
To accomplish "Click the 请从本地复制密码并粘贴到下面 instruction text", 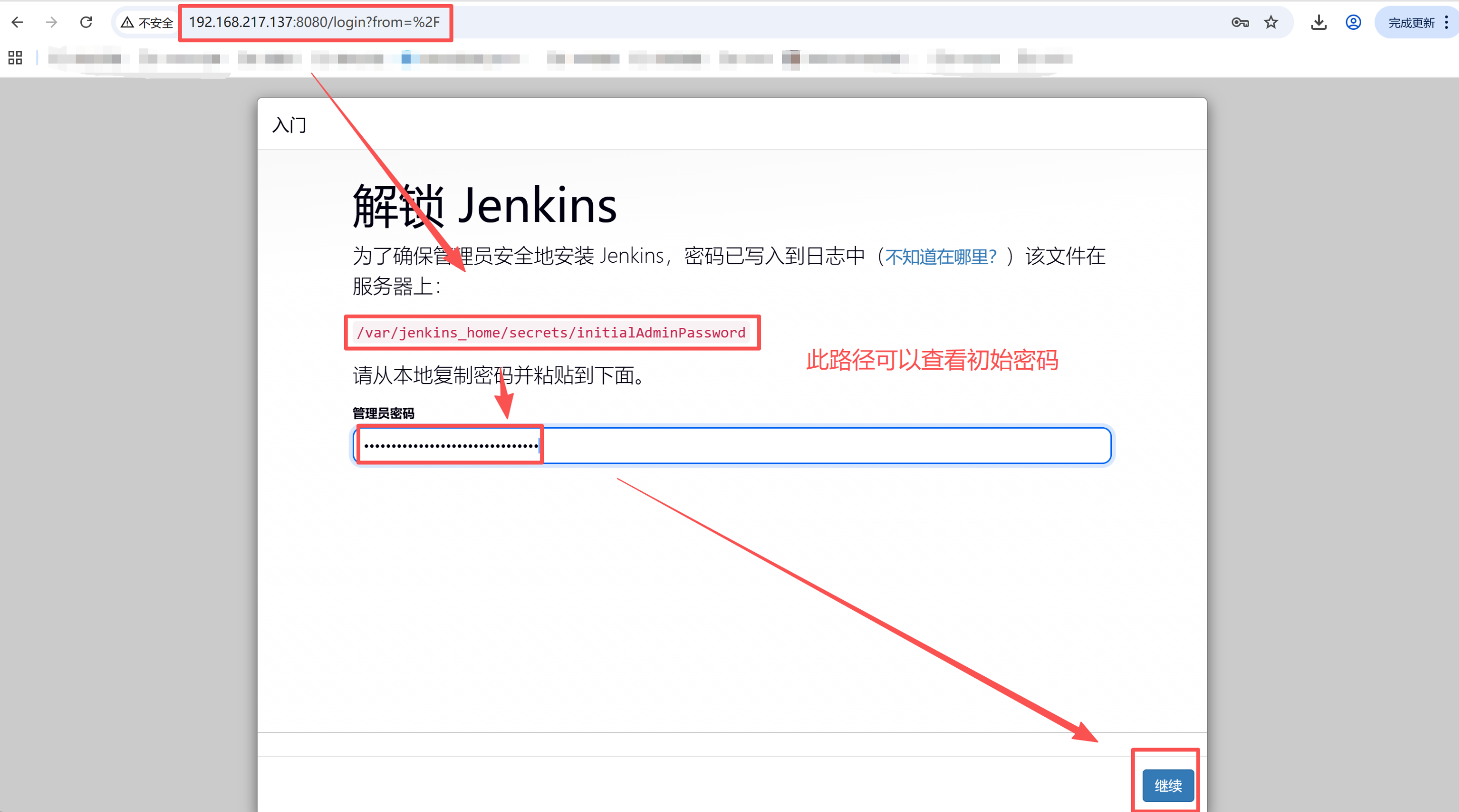I will click(498, 375).
